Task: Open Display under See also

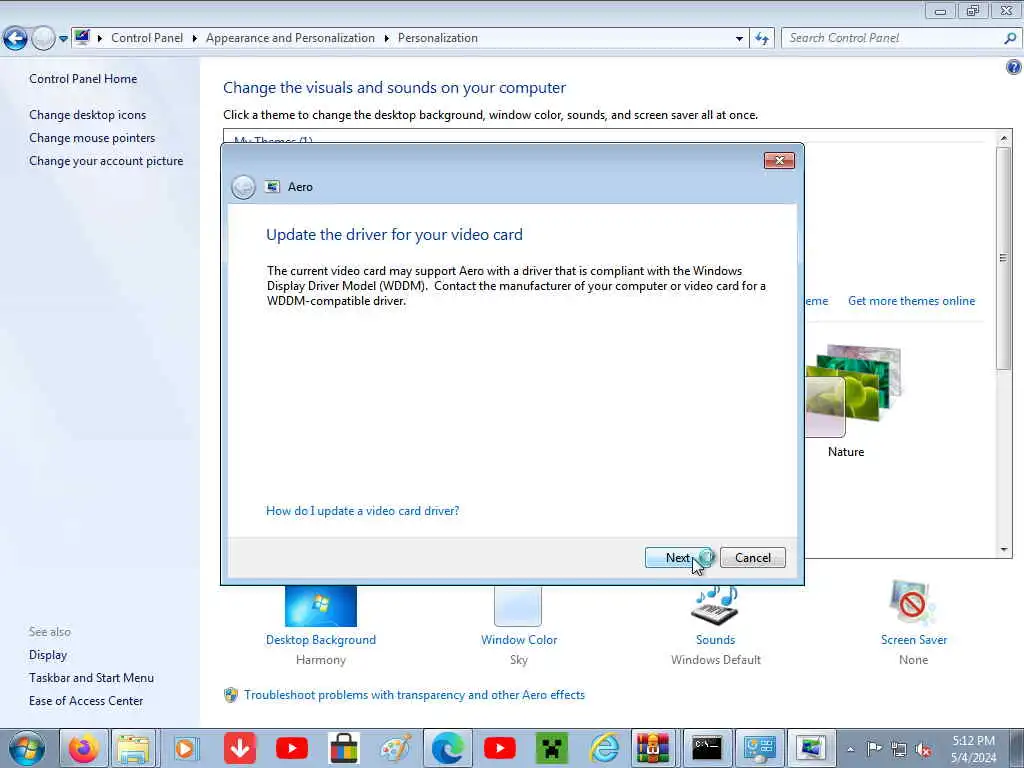Action: coord(48,655)
